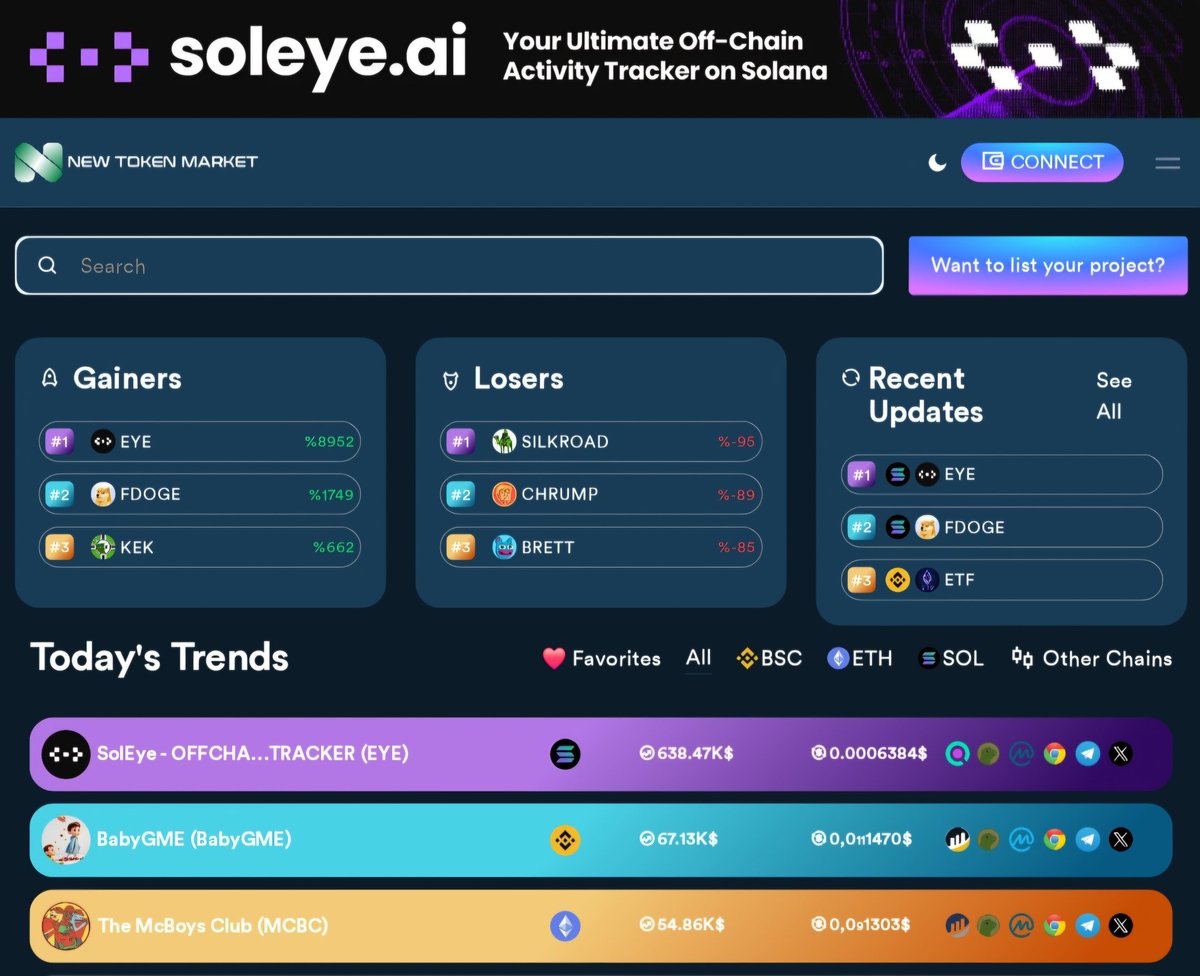Filter trends by BSC chain
Image resolution: width=1200 pixels, height=976 pixels.
(x=769, y=658)
